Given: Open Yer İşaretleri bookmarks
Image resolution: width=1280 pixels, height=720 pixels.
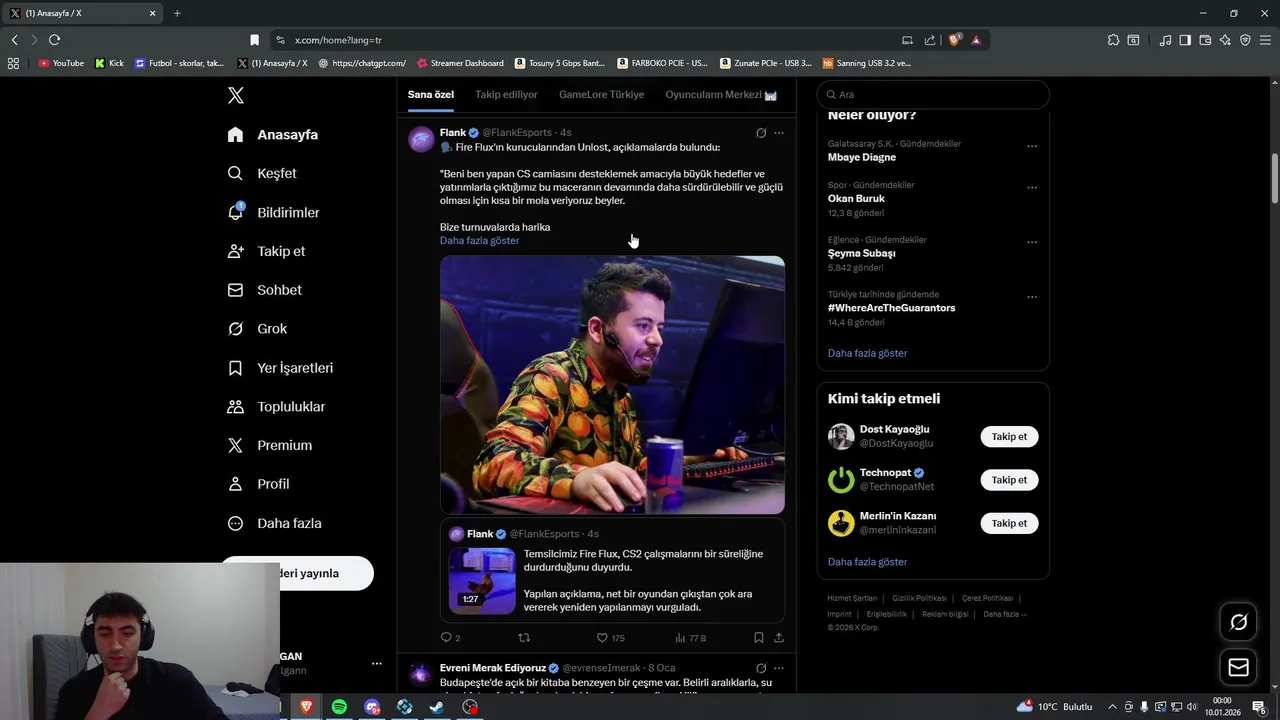Looking at the screenshot, I should click(x=280, y=368).
